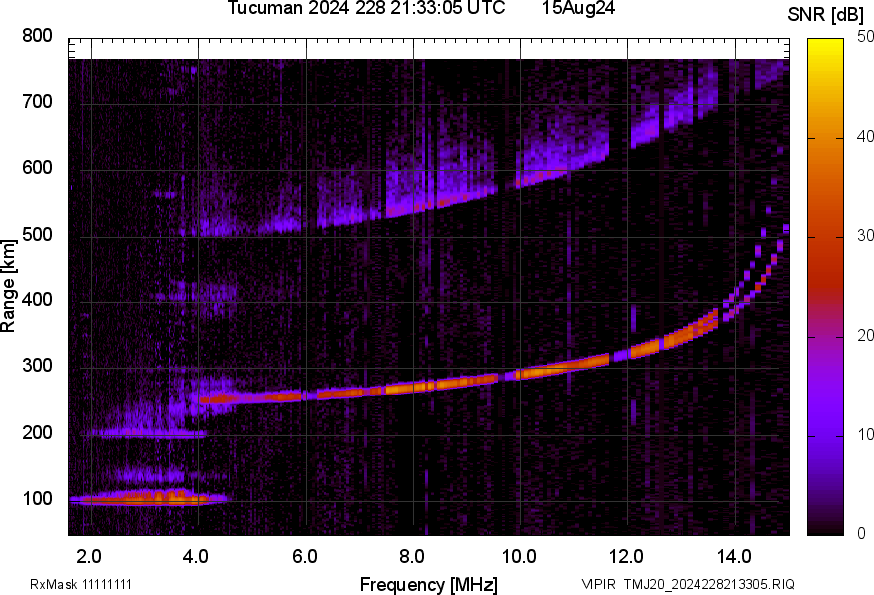Image resolution: width=874 pixels, height=595 pixels.
Task: Click the range tick label '700'
Action: 37,102
